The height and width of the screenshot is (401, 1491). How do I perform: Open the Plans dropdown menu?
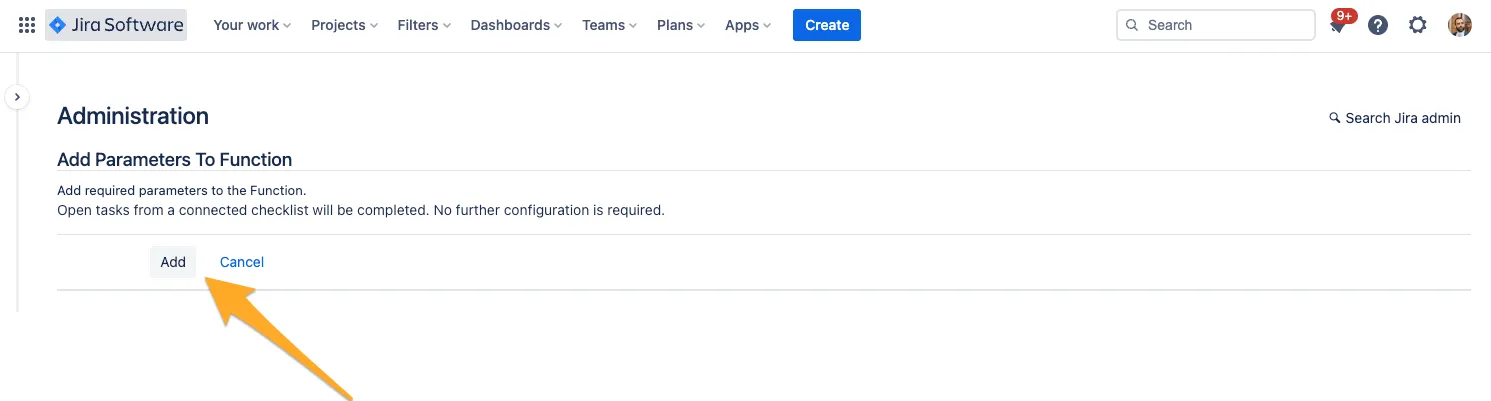681,25
